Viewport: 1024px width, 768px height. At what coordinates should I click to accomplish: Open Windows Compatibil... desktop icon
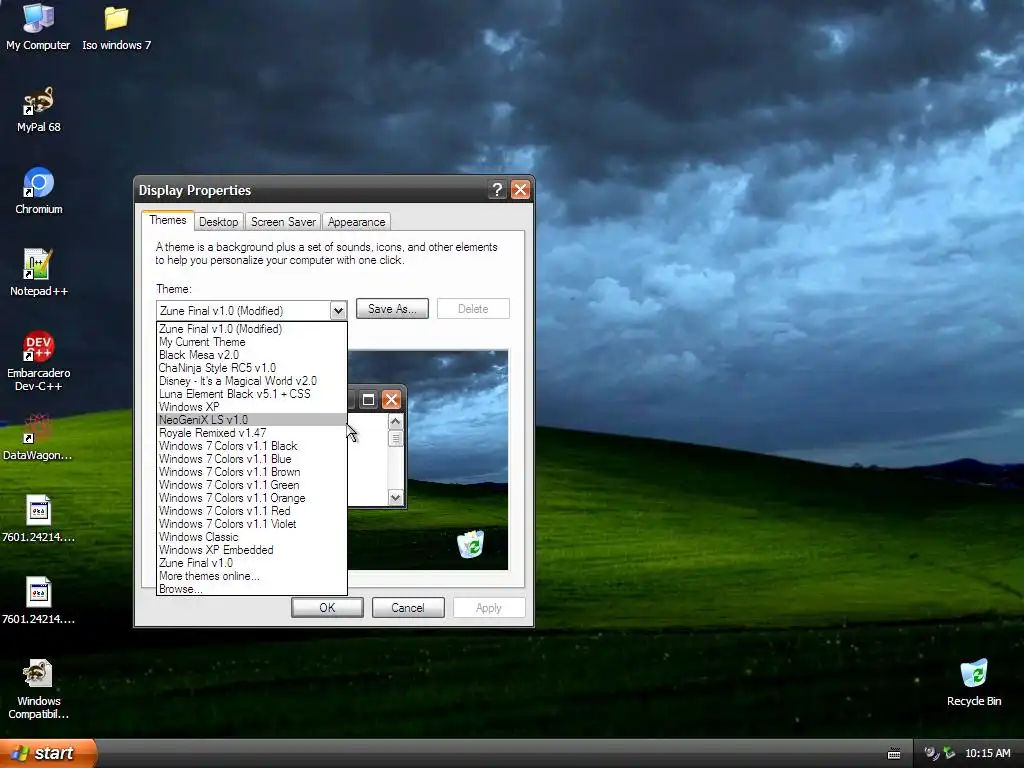pos(39,689)
